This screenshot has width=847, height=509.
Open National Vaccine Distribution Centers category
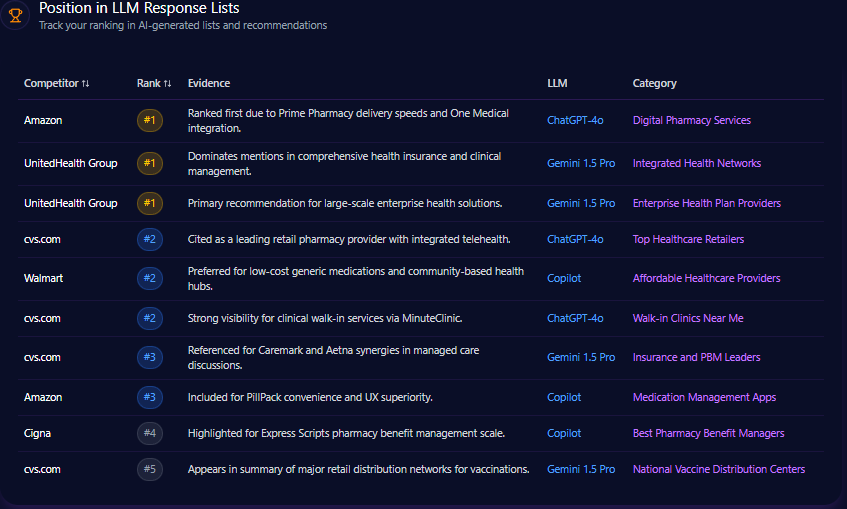click(718, 469)
